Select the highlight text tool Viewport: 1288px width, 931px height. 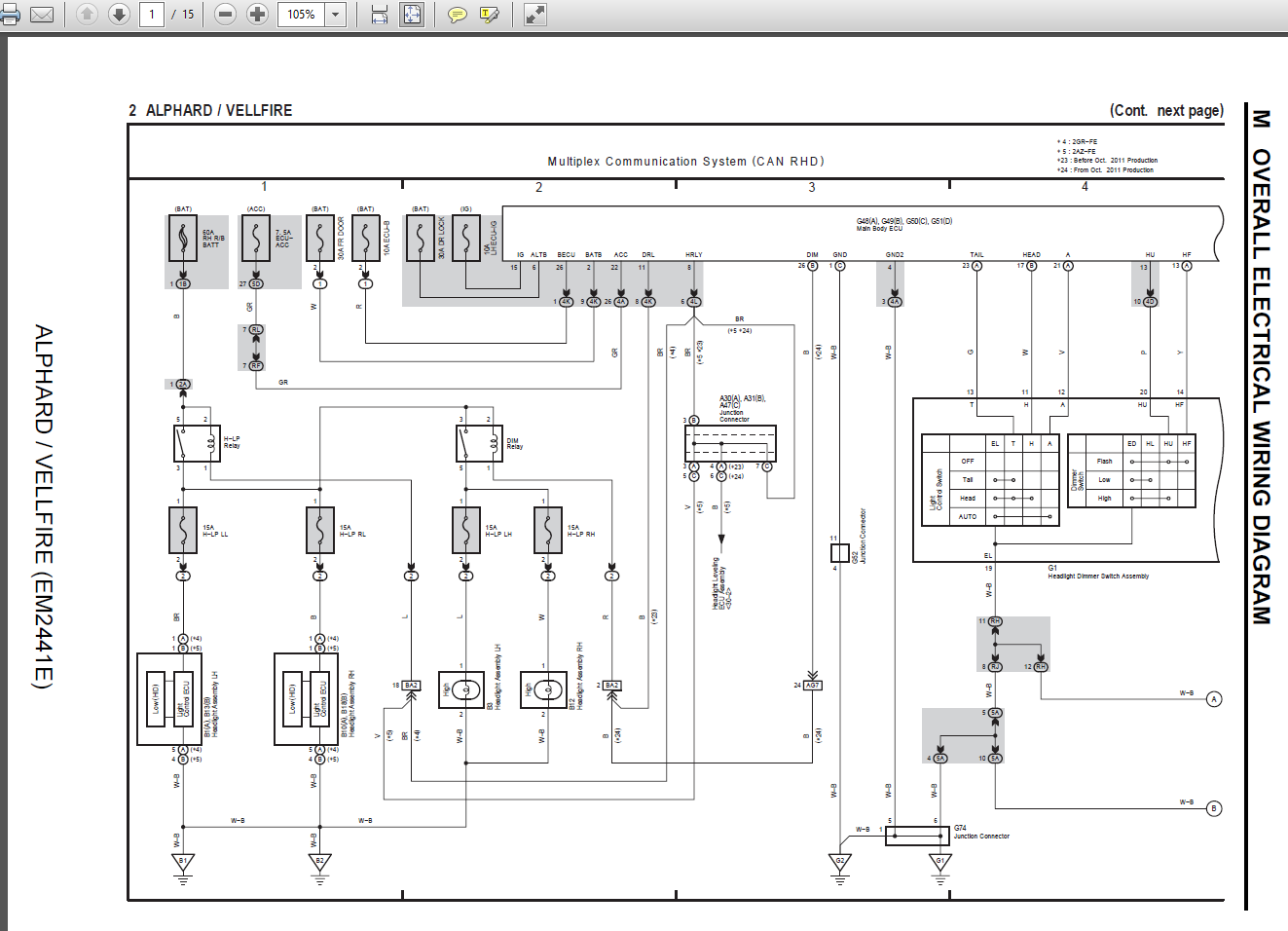click(490, 15)
